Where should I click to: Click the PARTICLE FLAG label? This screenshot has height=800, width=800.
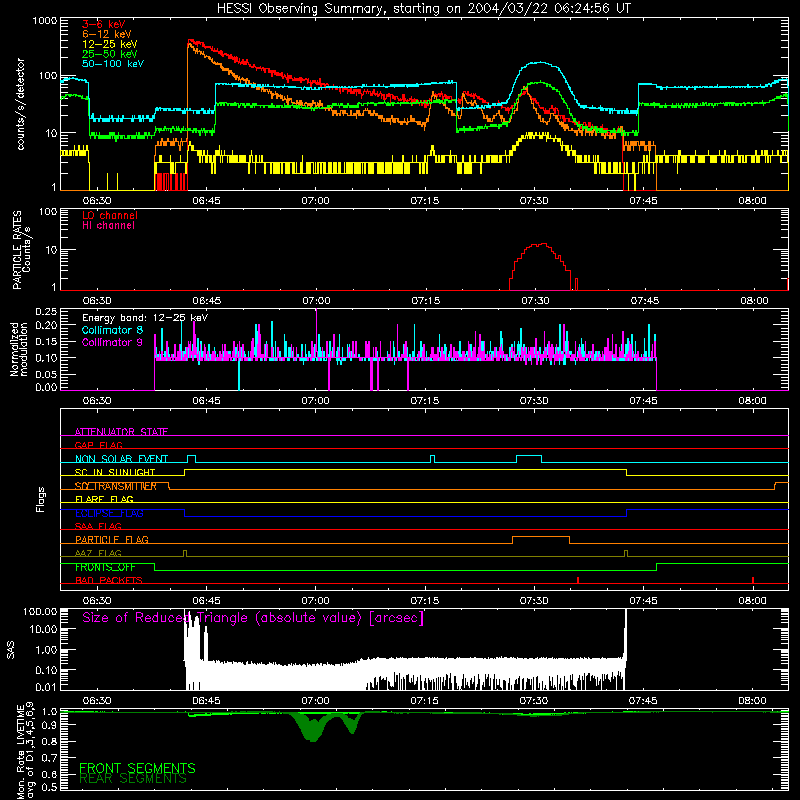[x=112, y=539]
